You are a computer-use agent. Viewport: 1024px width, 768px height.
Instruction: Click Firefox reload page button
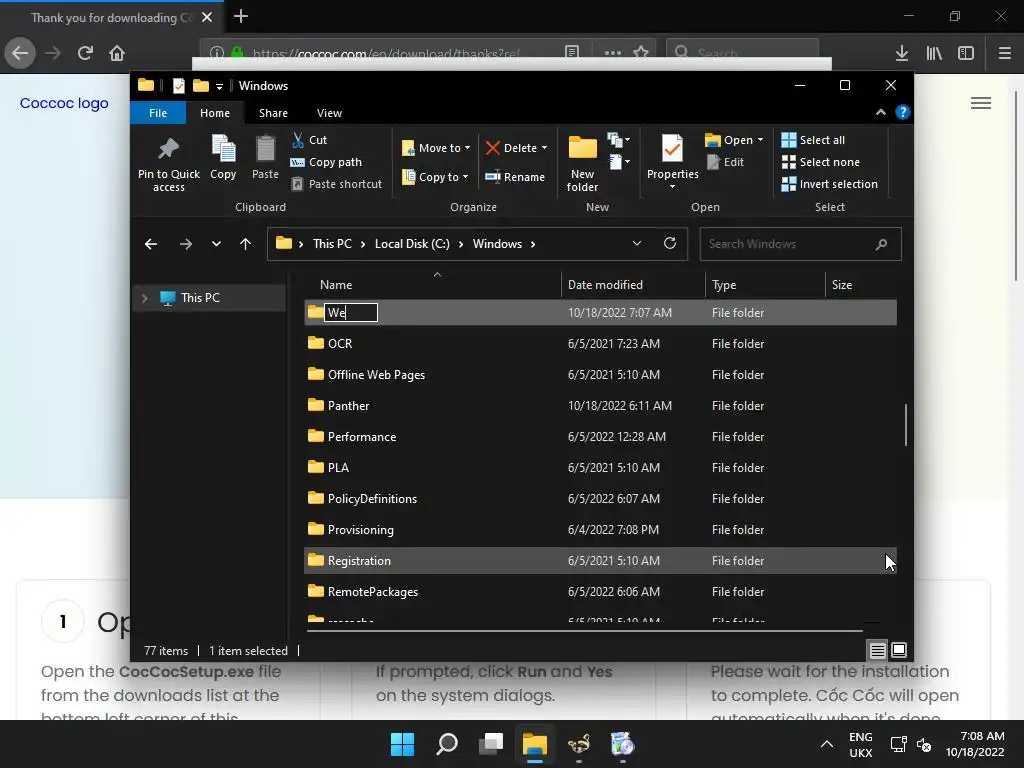tap(85, 53)
